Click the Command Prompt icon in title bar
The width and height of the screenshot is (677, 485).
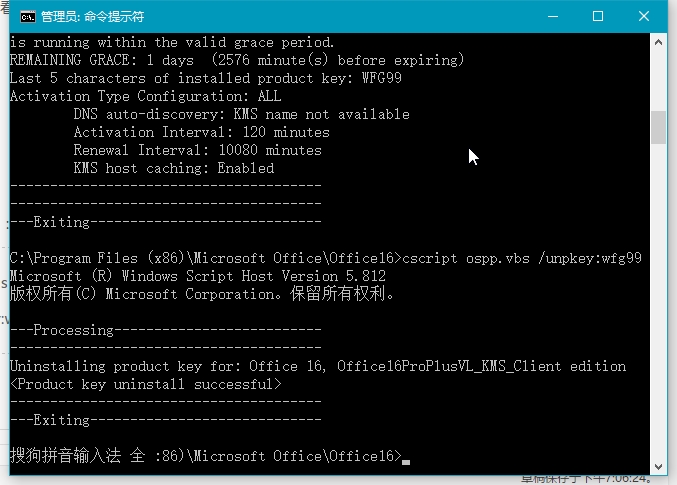[x=28, y=16]
